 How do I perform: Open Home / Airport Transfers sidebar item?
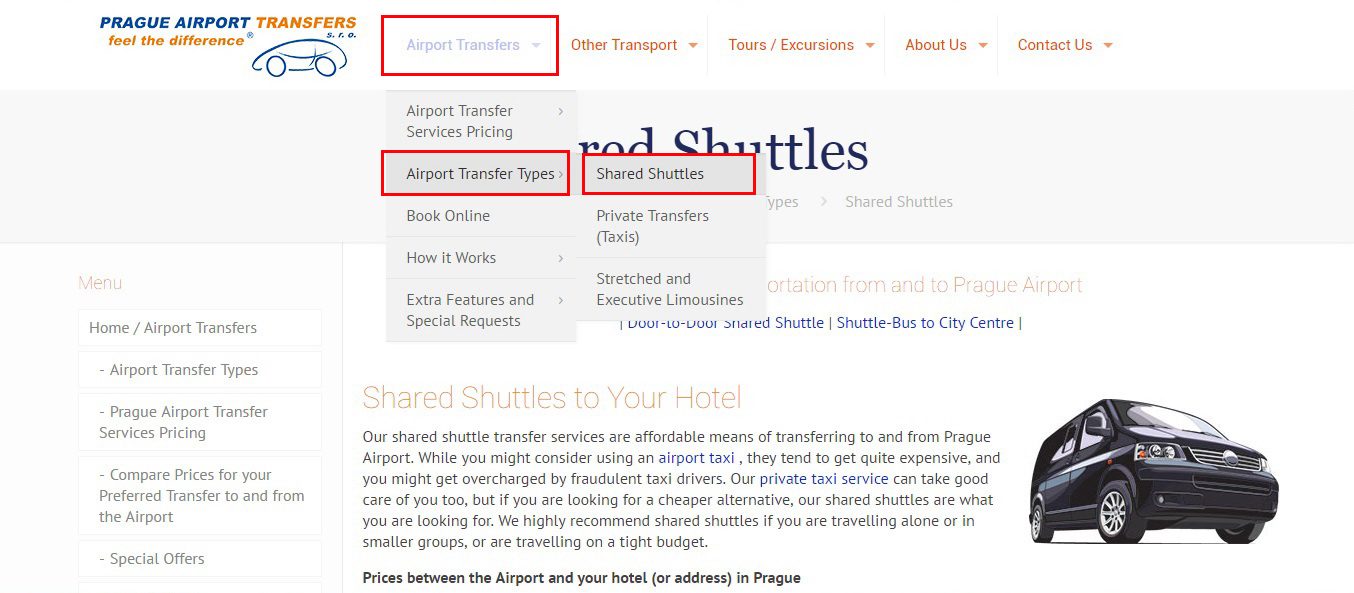pos(200,328)
